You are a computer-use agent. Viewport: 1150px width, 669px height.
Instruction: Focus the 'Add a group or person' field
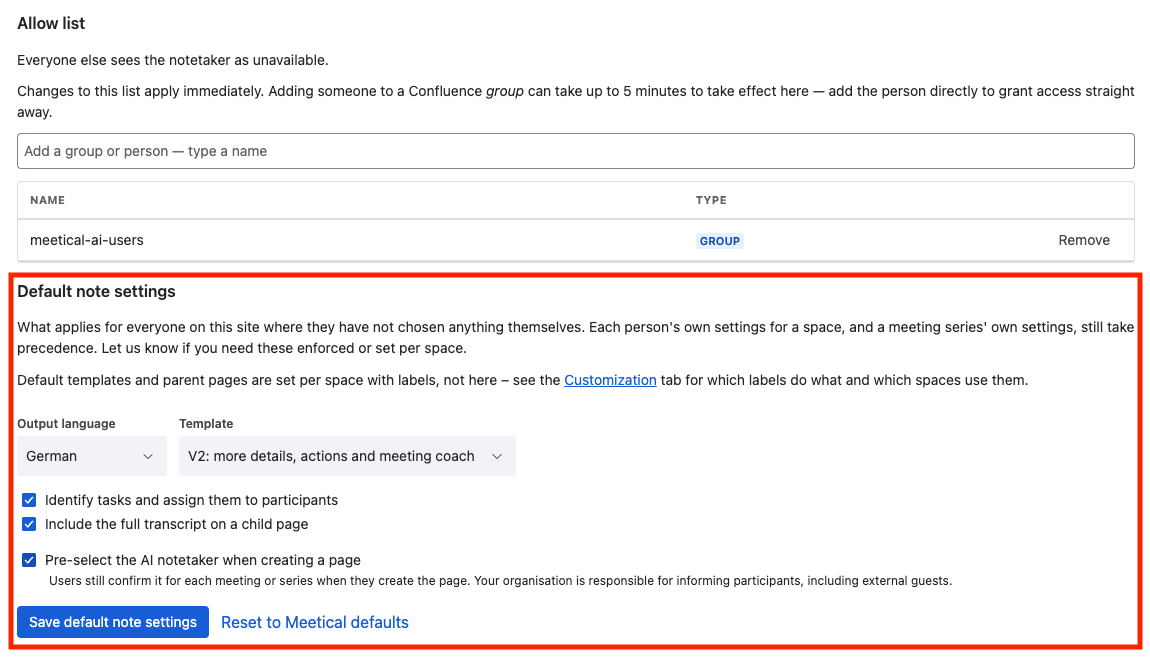(x=576, y=151)
